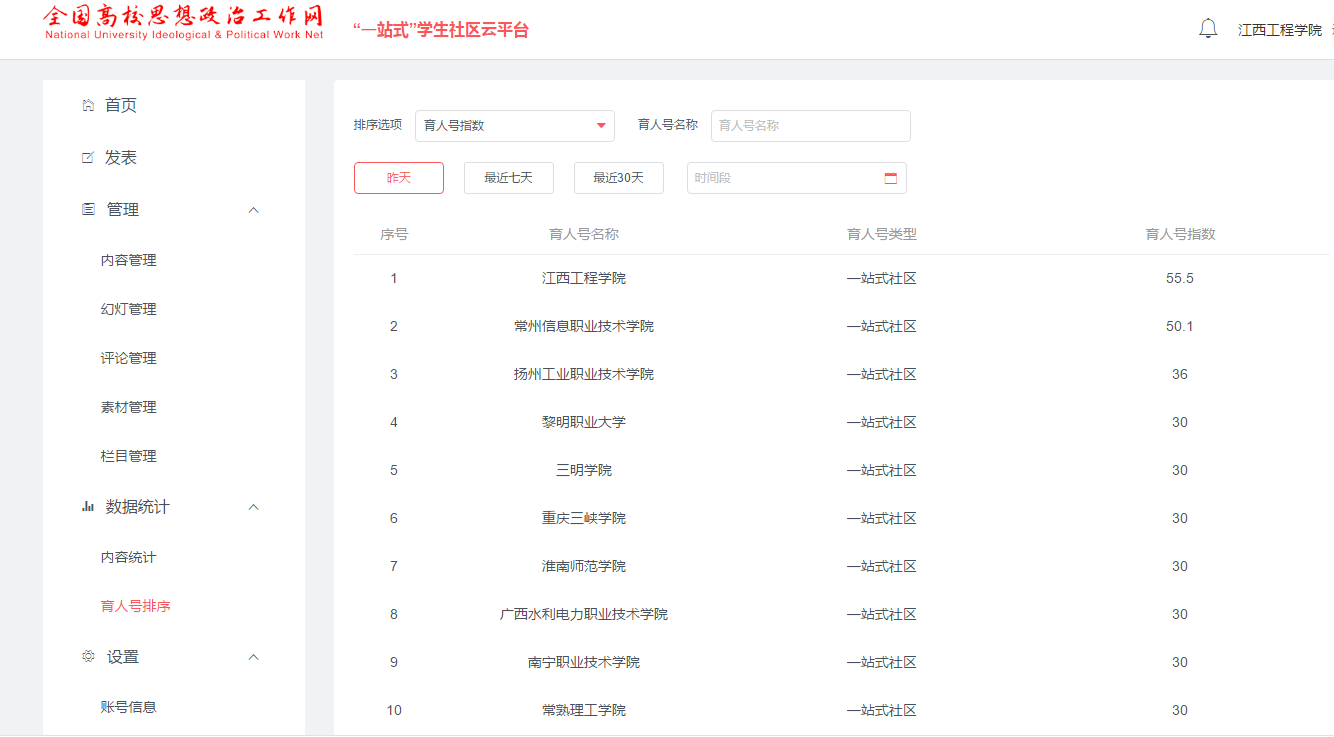Click the 管理 section icon
Screen dimensions: 1334x737
click(x=88, y=210)
